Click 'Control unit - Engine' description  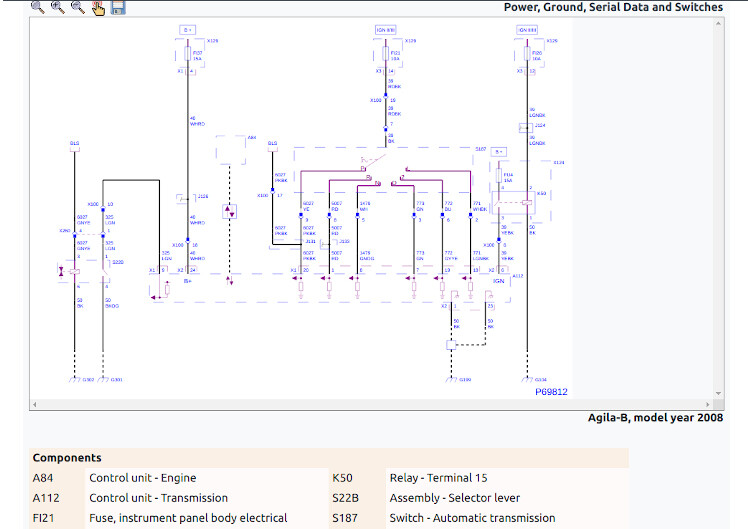pos(143,478)
